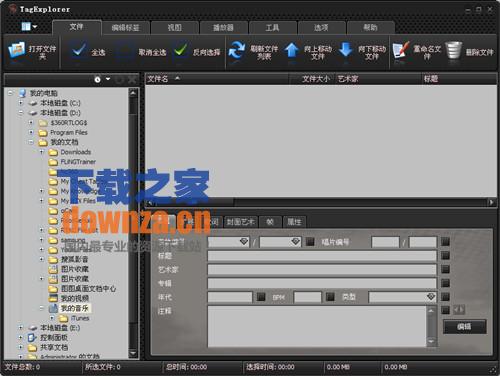The height and width of the screenshot is (376, 500).
Task: Select the 共享文档 shared documents folder
Action: click(x=54, y=347)
